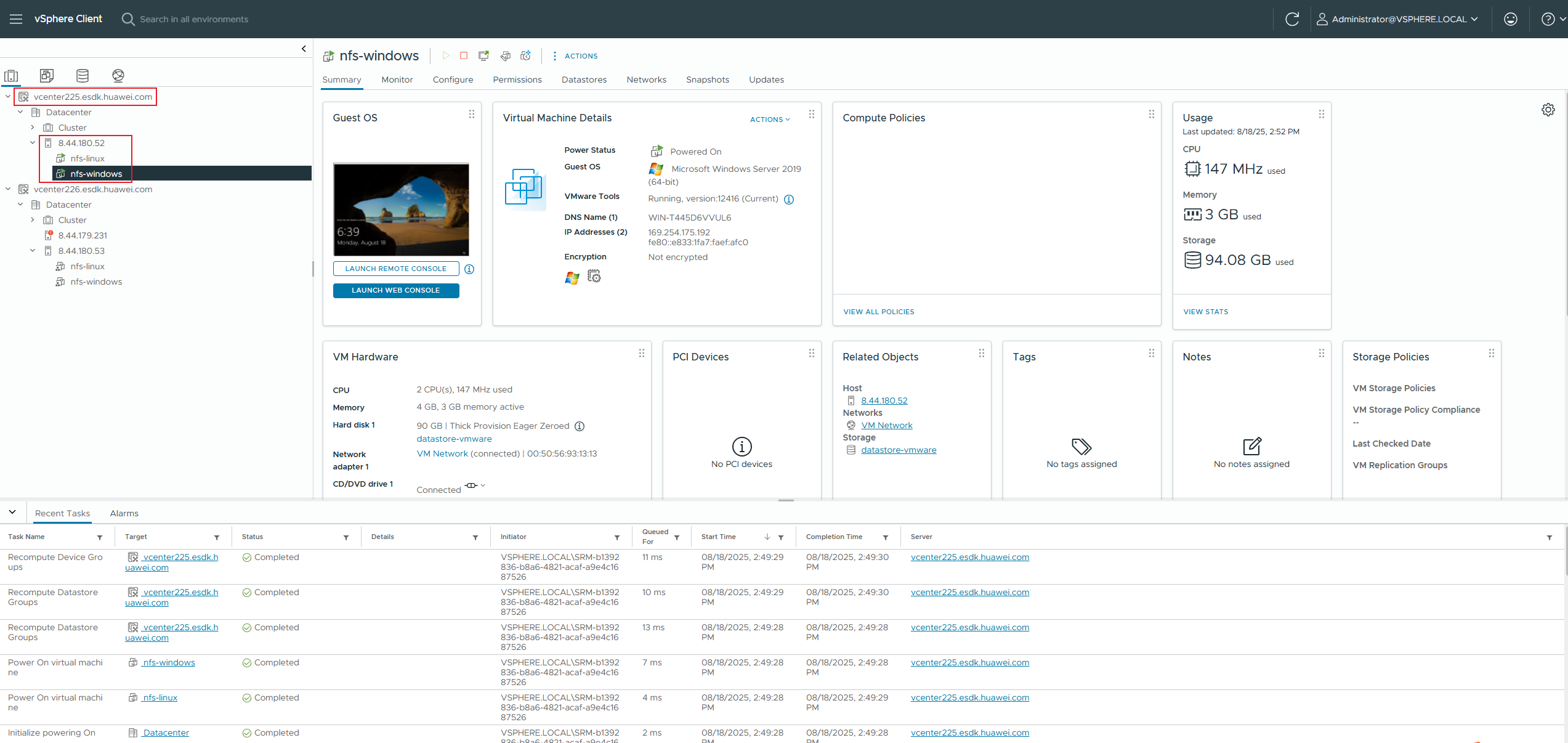
Task: Click LAUNCH WEB CONSOLE button
Action: [396, 290]
